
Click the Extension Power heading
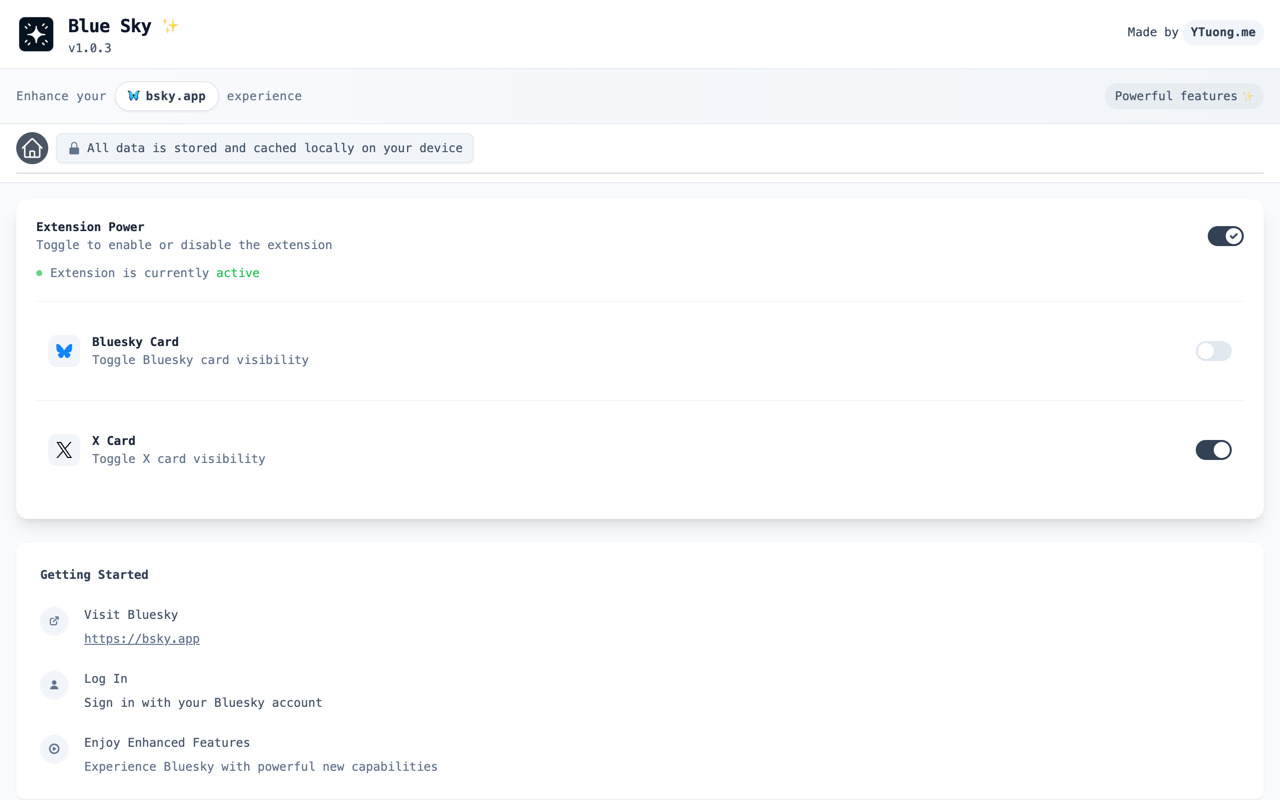(x=90, y=227)
